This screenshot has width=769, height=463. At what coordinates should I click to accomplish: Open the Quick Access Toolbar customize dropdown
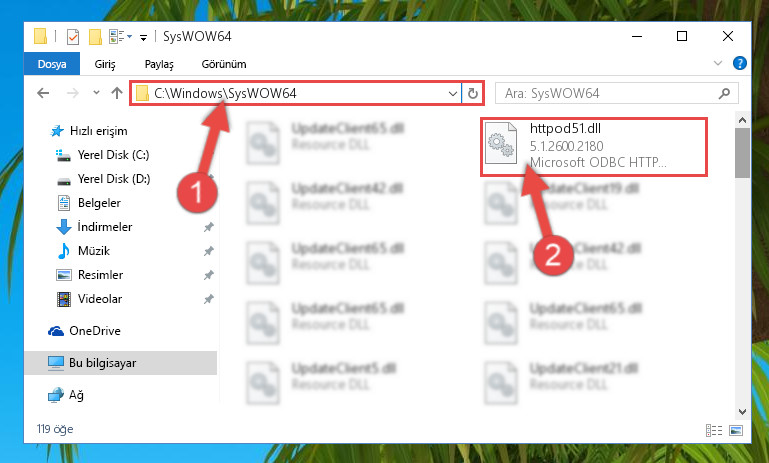[143, 37]
